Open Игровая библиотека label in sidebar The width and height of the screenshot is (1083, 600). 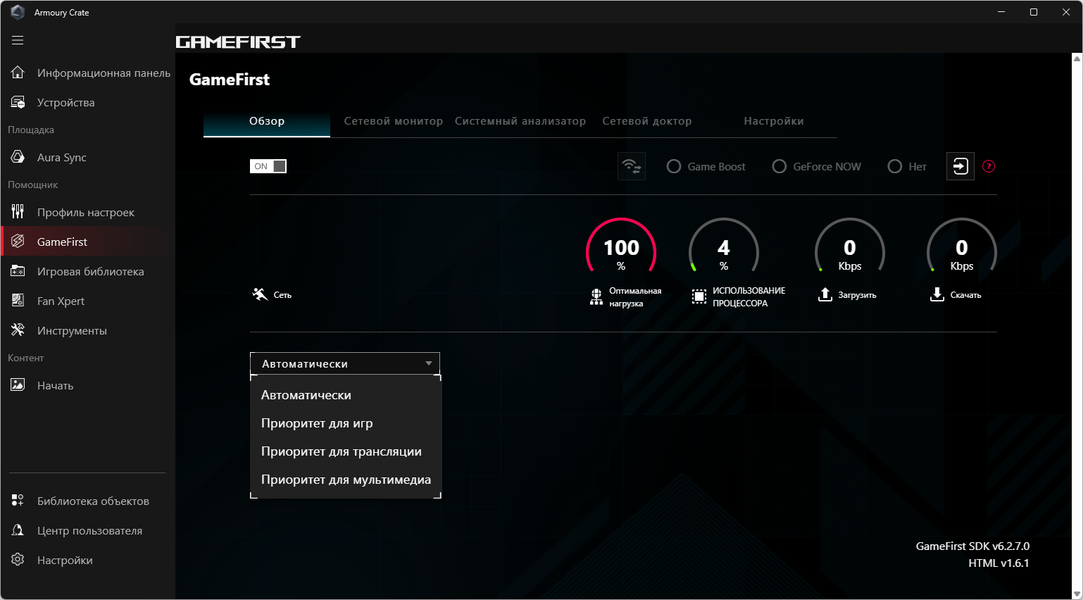point(90,272)
